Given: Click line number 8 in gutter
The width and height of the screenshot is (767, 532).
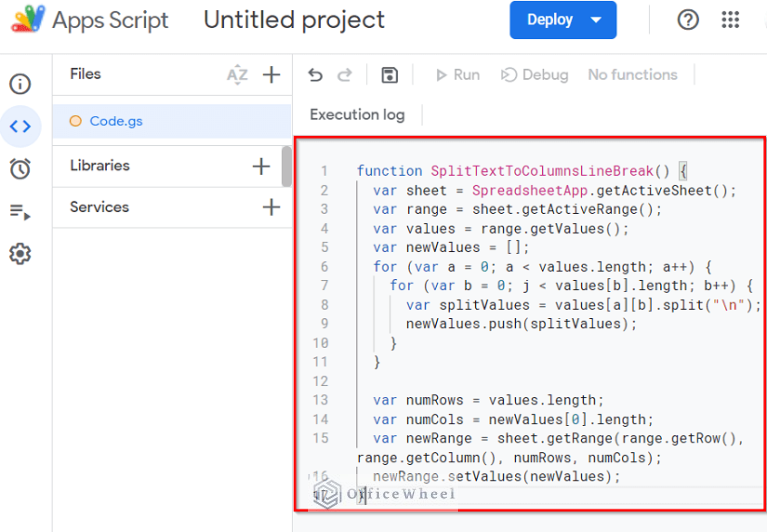Looking at the screenshot, I should (x=324, y=305).
